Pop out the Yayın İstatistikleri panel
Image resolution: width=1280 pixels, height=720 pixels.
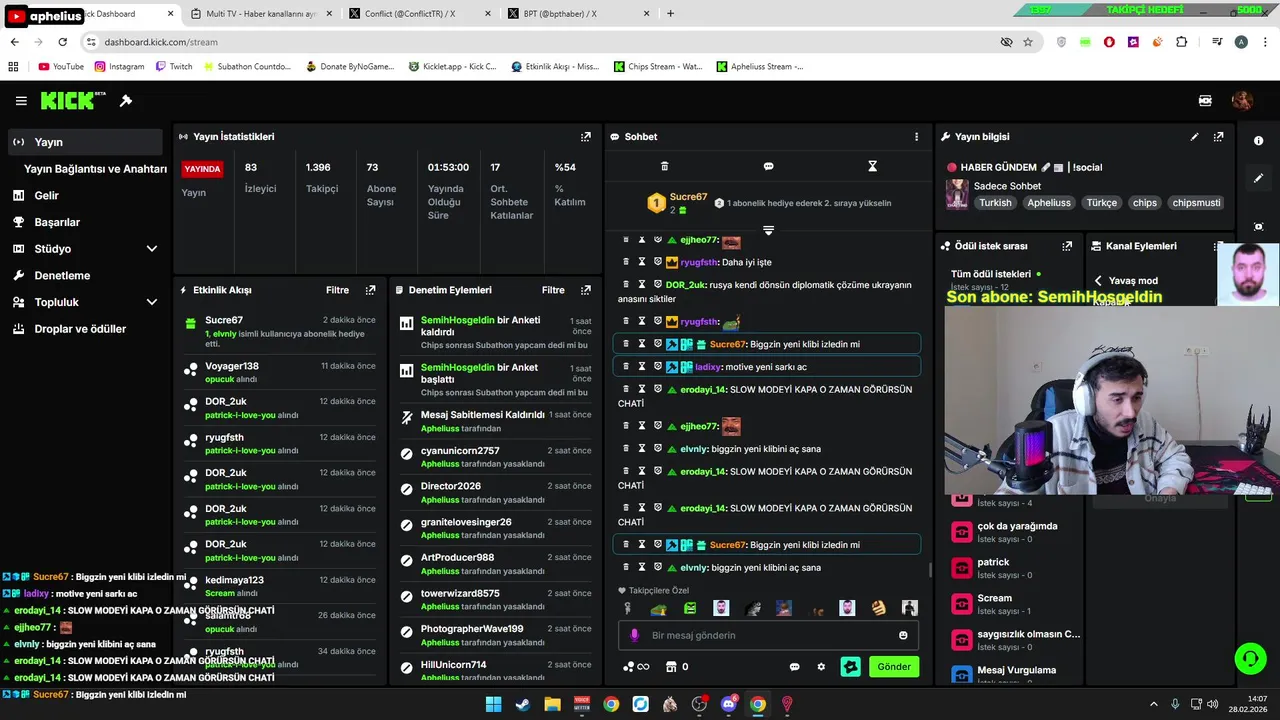tap(586, 137)
